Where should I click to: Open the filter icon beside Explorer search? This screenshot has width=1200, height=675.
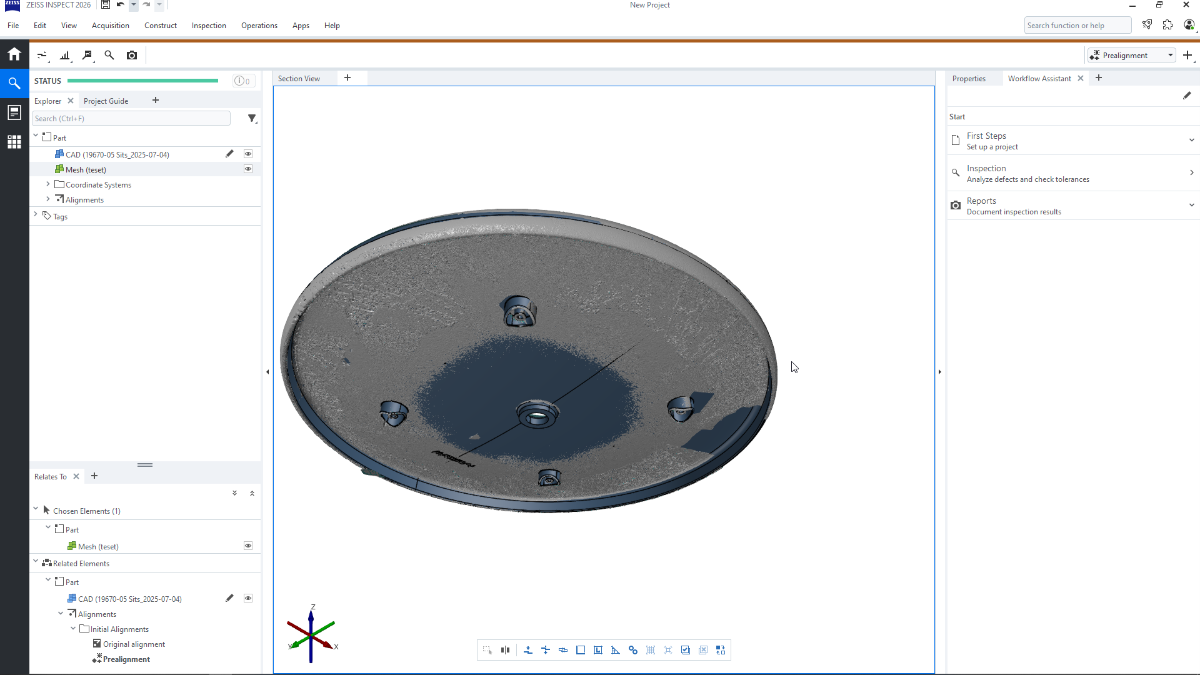[252, 119]
